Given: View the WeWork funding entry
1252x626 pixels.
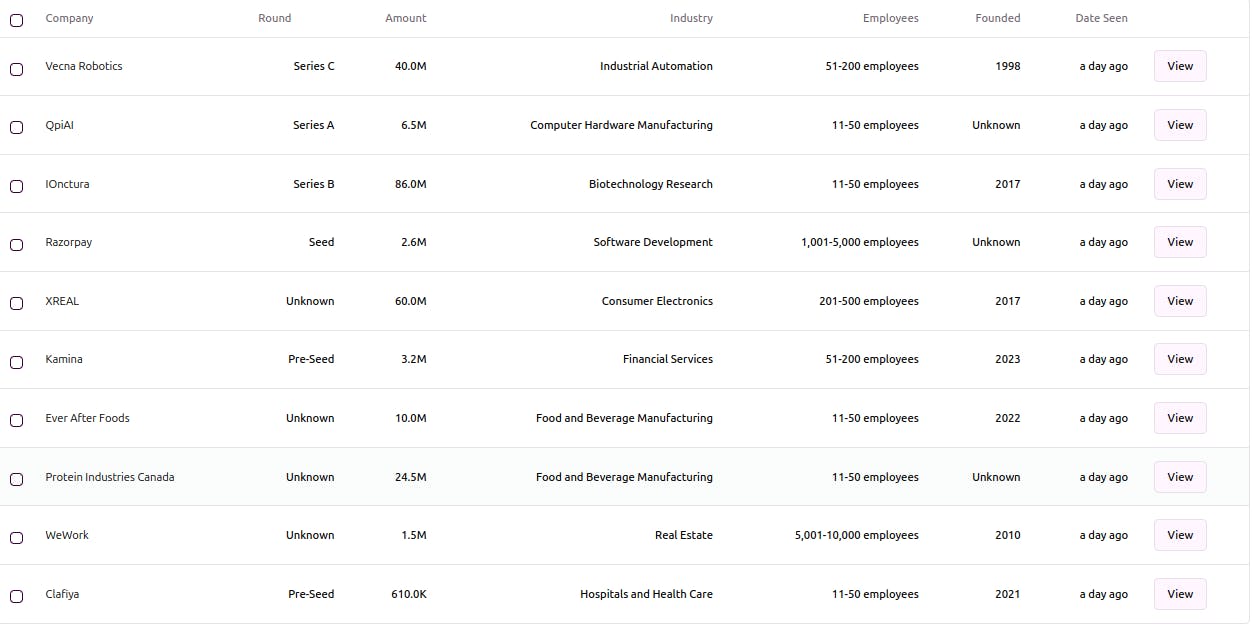Looking at the screenshot, I should tap(1180, 535).
